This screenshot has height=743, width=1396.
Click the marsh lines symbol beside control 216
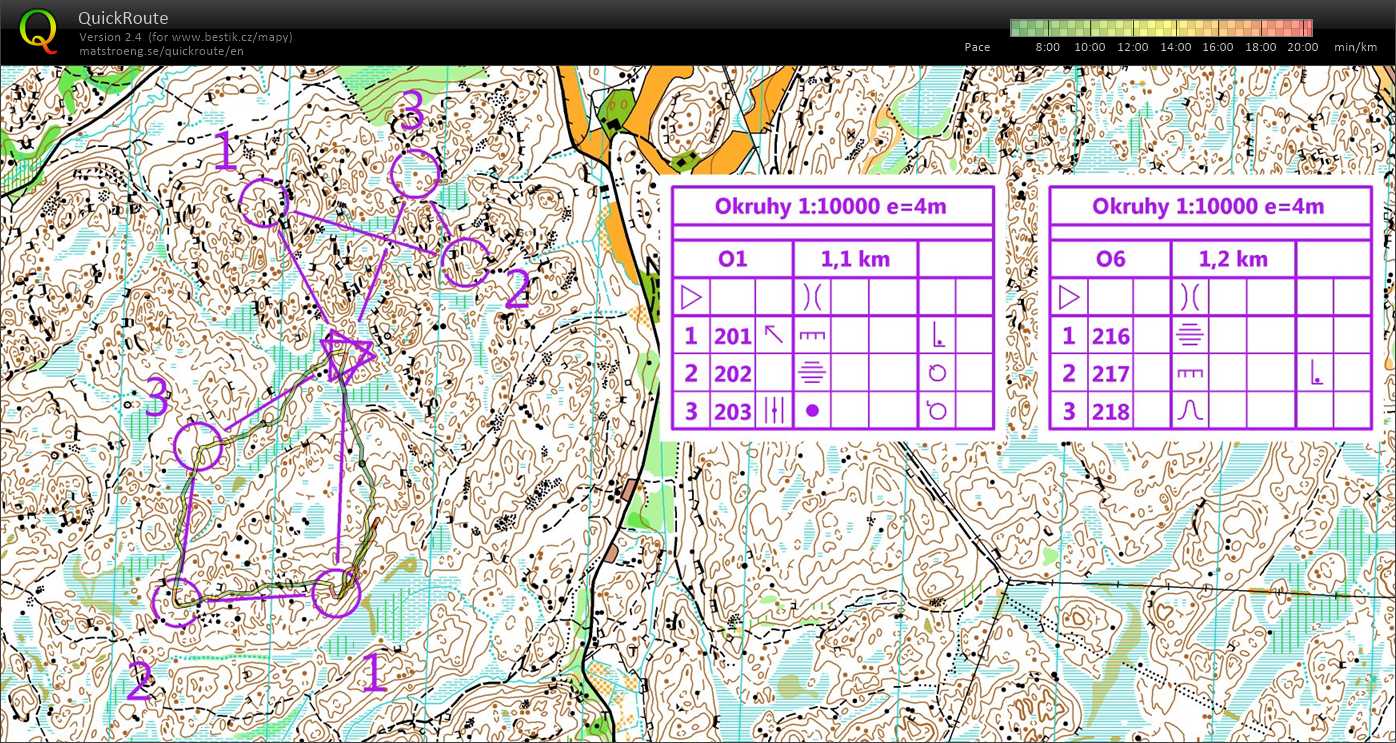point(1189,335)
